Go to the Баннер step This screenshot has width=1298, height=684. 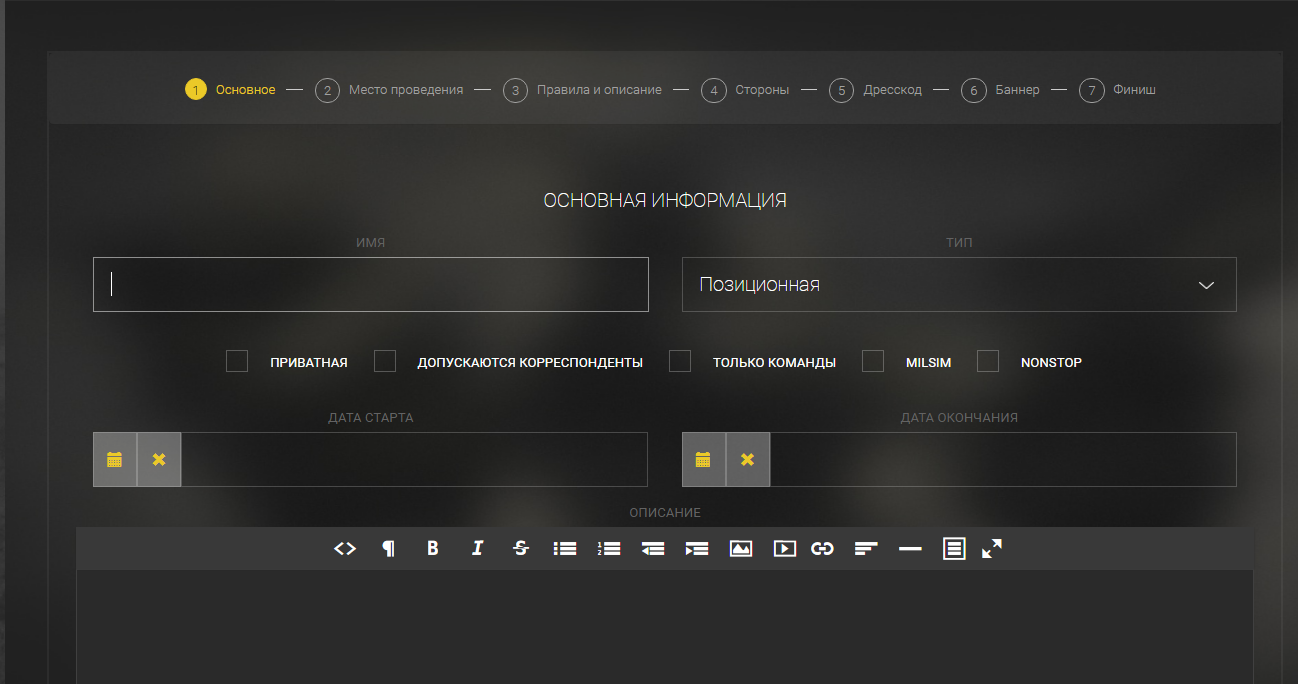point(1001,90)
